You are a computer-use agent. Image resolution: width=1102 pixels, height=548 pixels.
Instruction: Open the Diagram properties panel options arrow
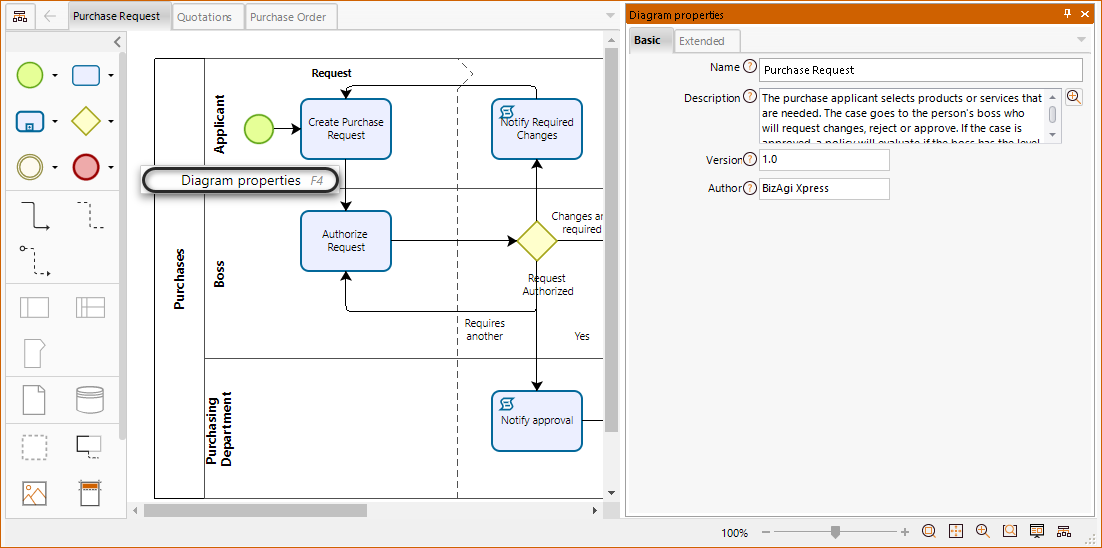tap(1080, 40)
